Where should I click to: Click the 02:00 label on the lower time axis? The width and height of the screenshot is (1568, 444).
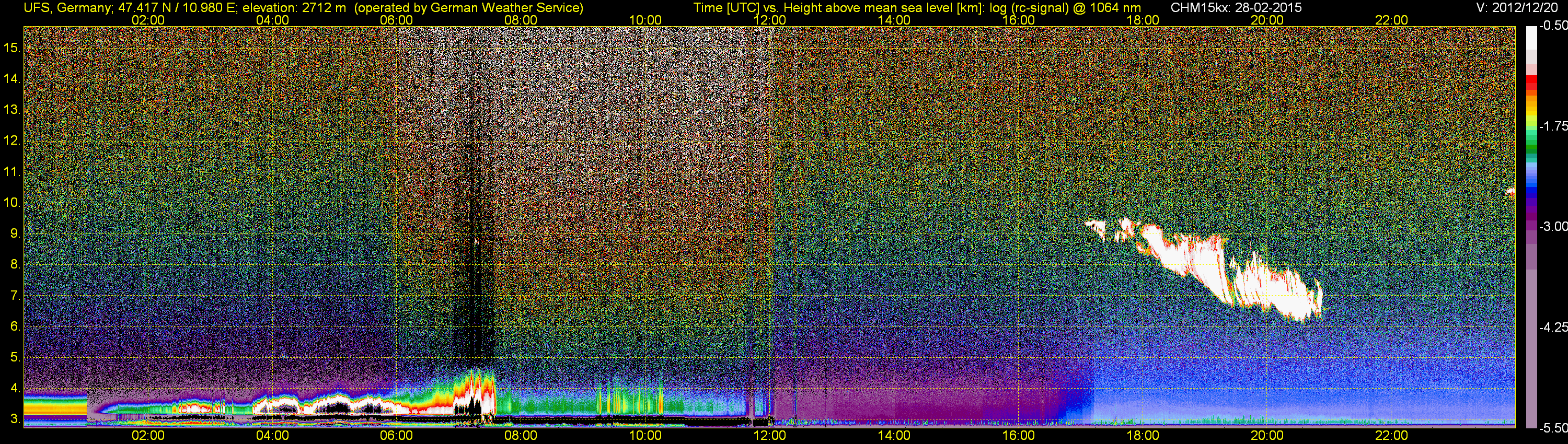point(148,436)
